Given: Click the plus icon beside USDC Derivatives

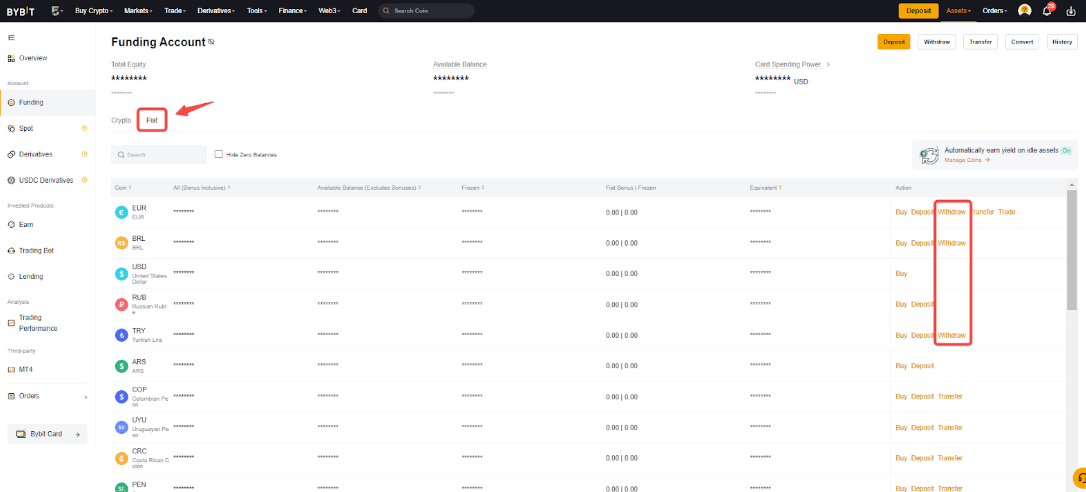Looking at the screenshot, I should tap(84, 180).
